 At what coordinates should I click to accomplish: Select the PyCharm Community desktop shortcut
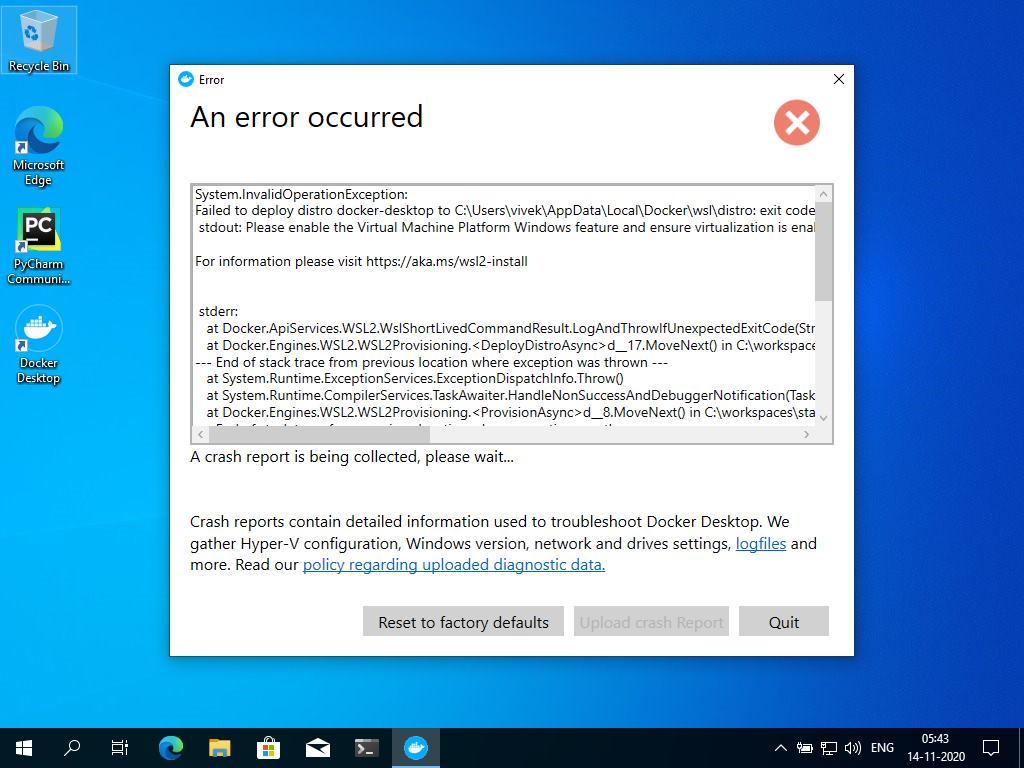[x=39, y=247]
